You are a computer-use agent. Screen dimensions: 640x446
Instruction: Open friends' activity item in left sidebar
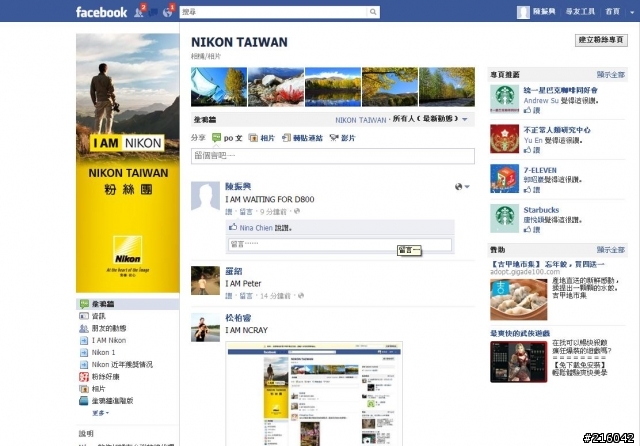click(109, 328)
